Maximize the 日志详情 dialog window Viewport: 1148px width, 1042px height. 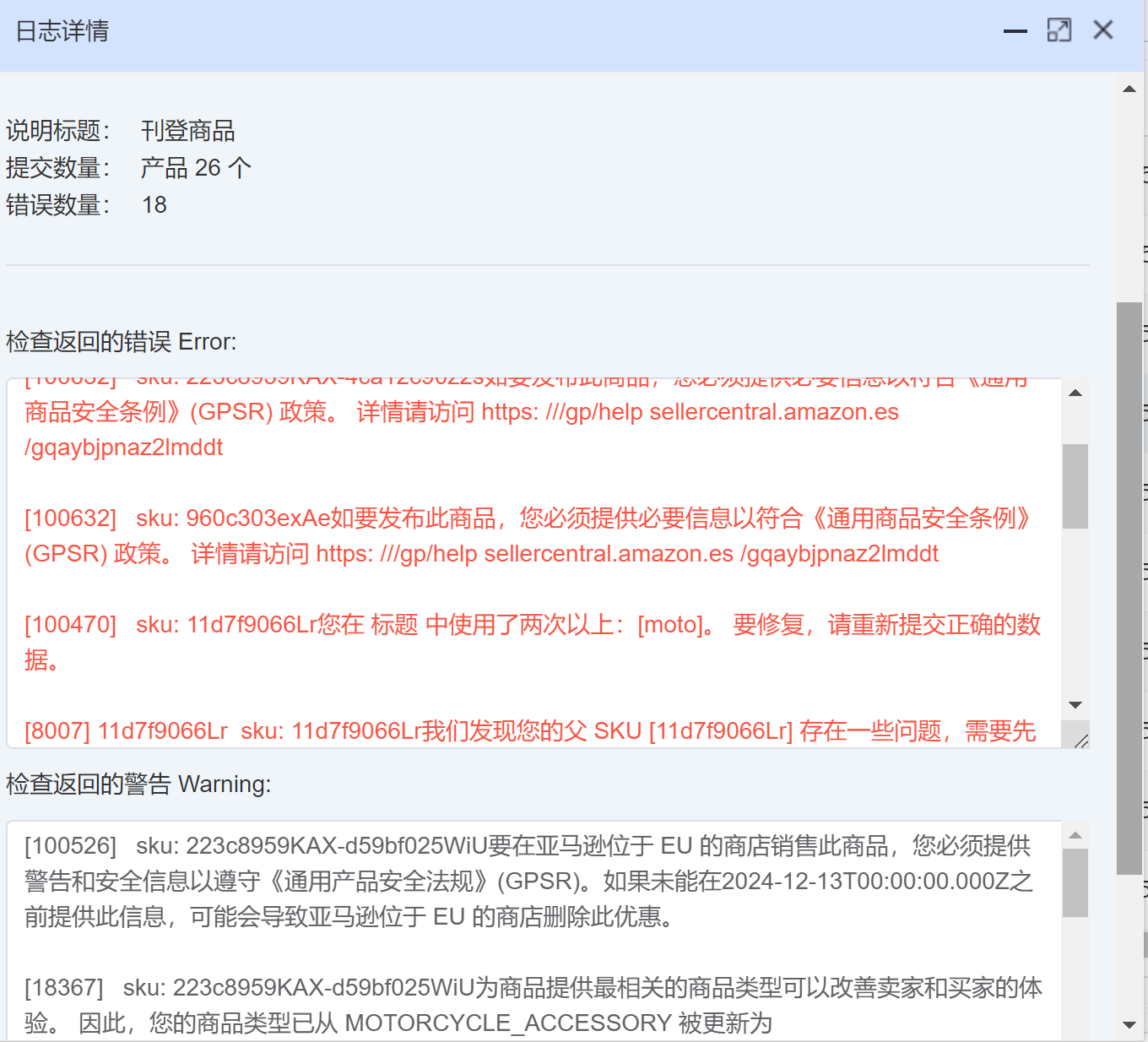click(1059, 30)
